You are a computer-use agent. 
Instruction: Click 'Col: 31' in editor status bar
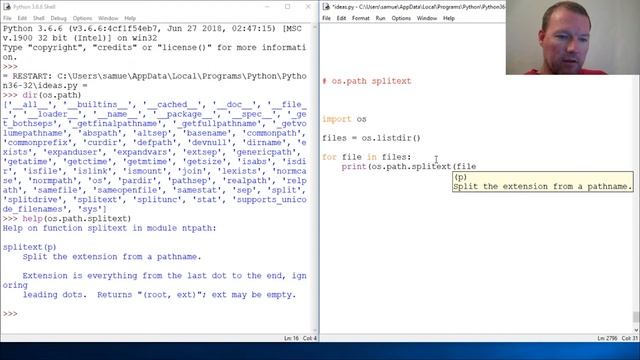(x=630, y=338)
